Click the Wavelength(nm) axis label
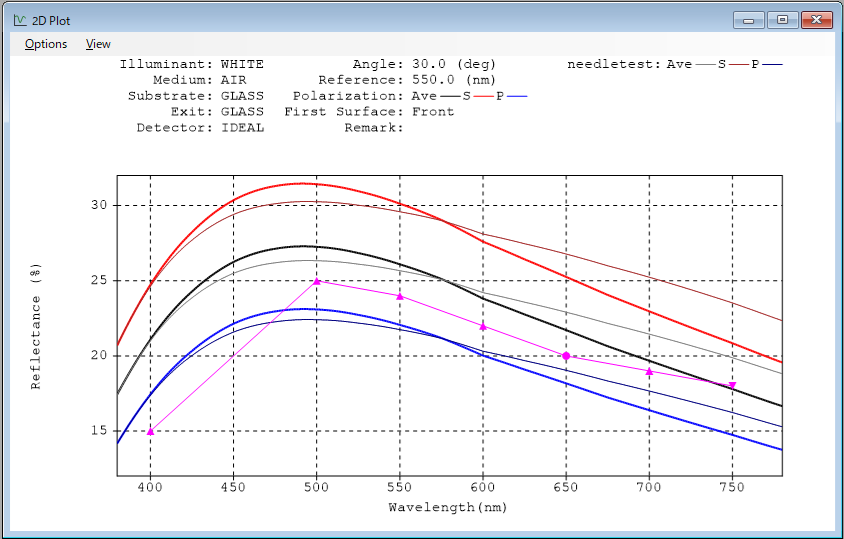844x539 pixels. (x=448, y=507)
